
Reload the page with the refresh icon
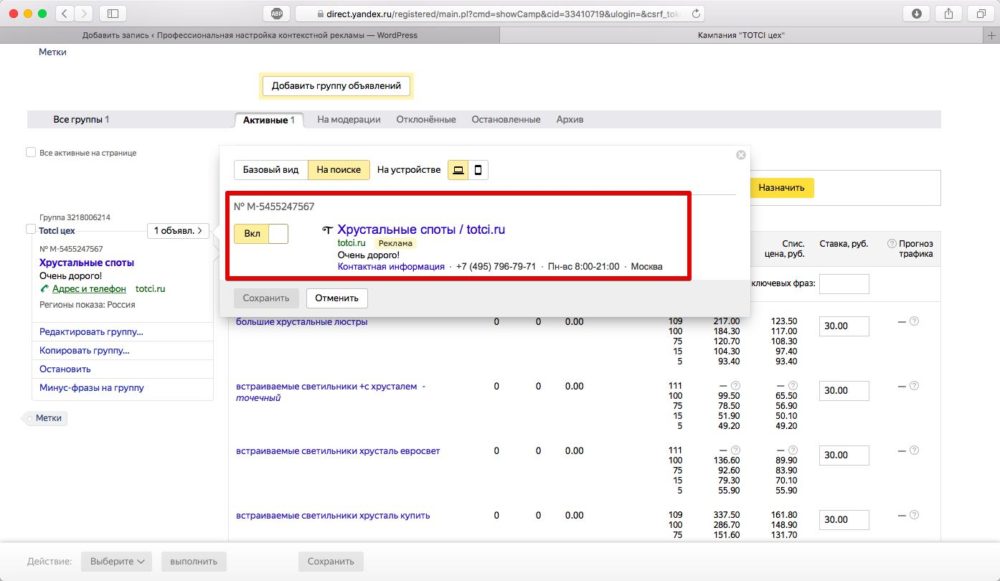[x=696, y=13]
